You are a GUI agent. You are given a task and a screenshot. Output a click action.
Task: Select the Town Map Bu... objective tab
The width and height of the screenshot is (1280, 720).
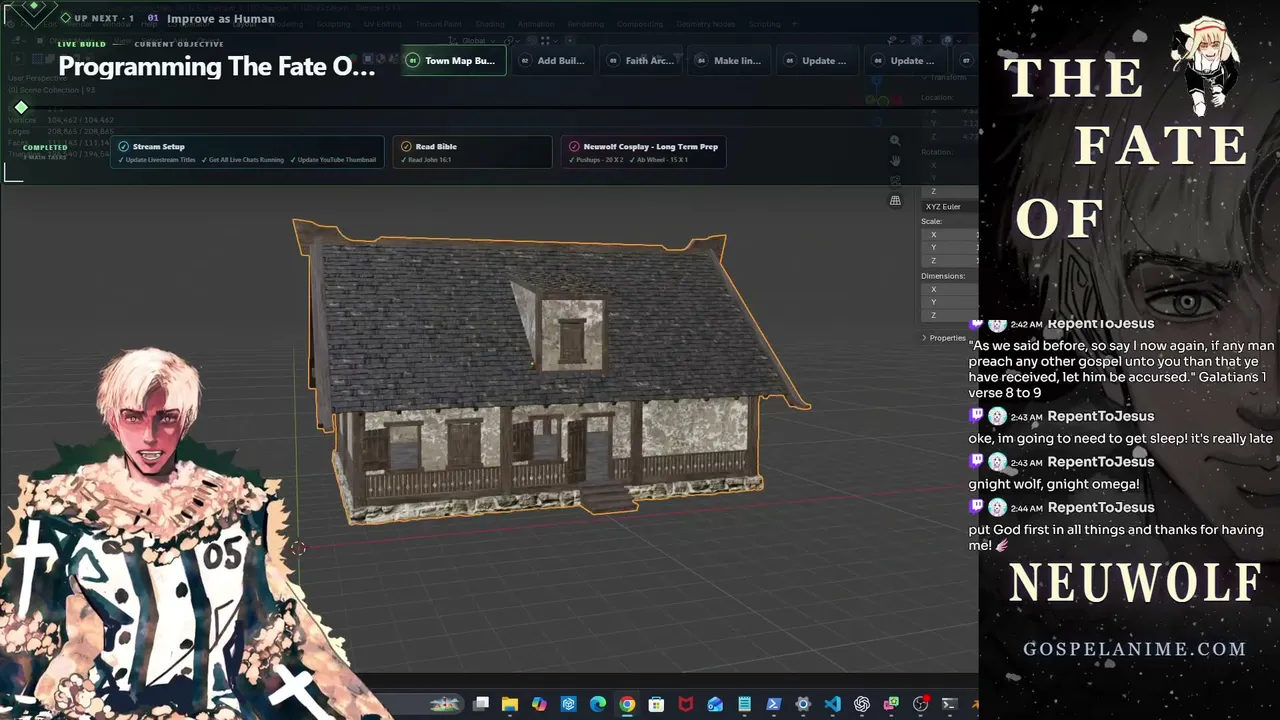454,61
